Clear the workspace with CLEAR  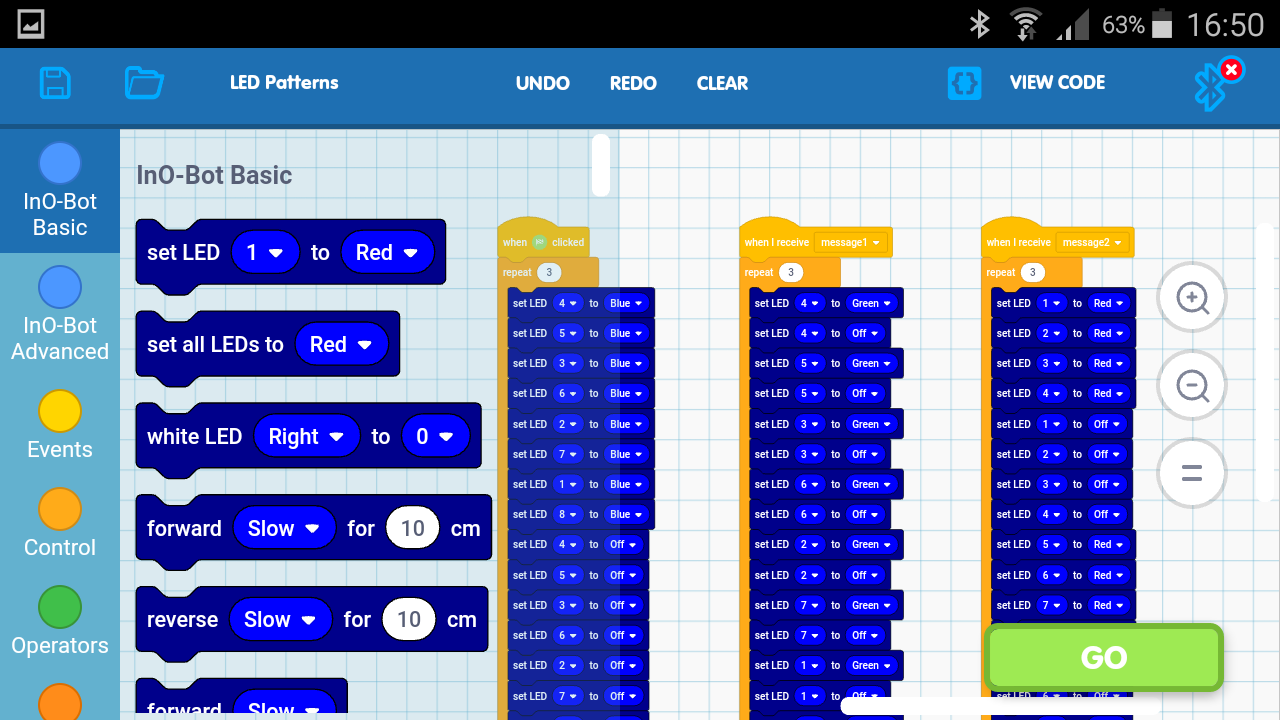(x=722, y=83)
